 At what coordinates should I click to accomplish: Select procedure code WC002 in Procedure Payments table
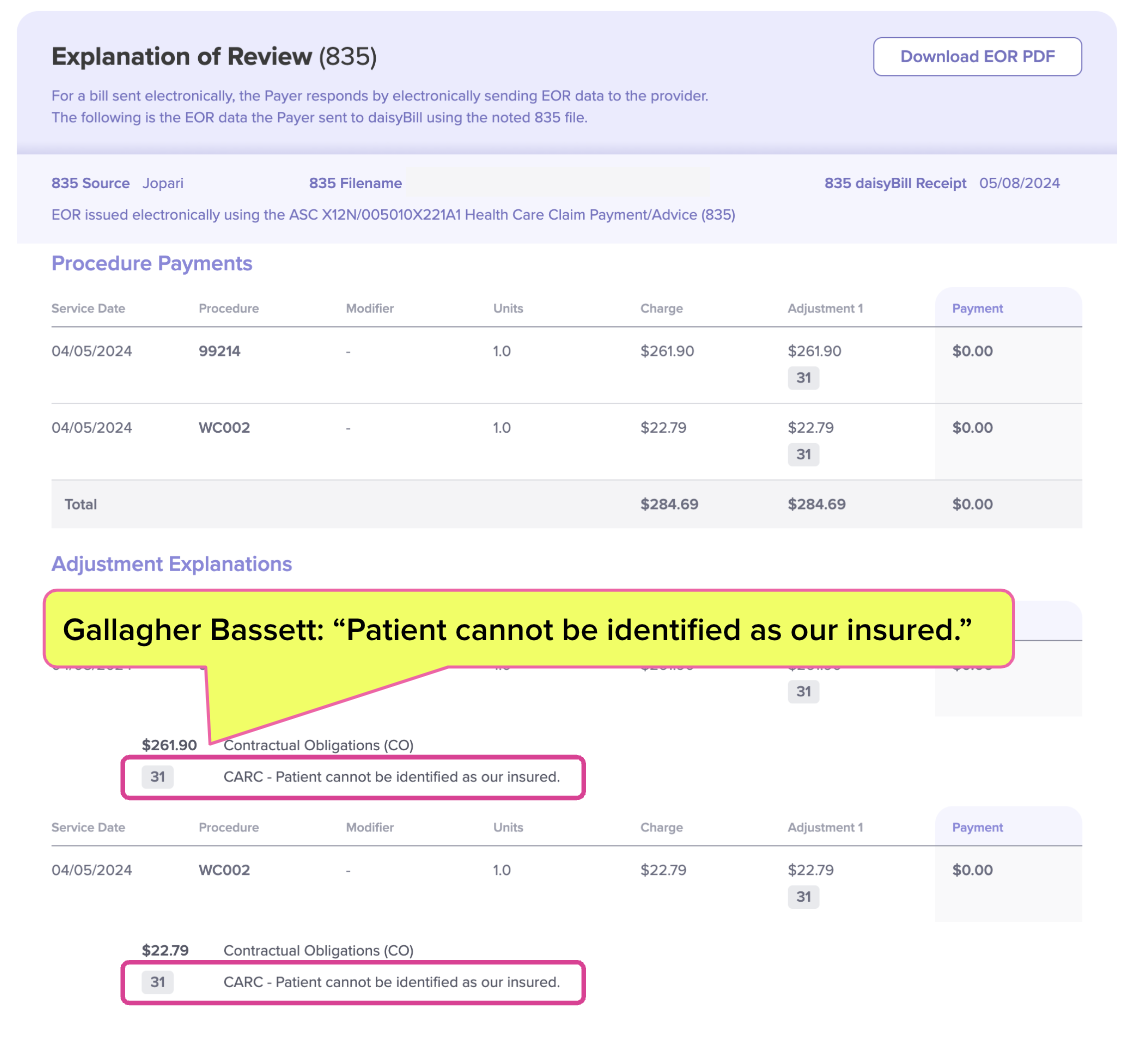click(225, 427)
